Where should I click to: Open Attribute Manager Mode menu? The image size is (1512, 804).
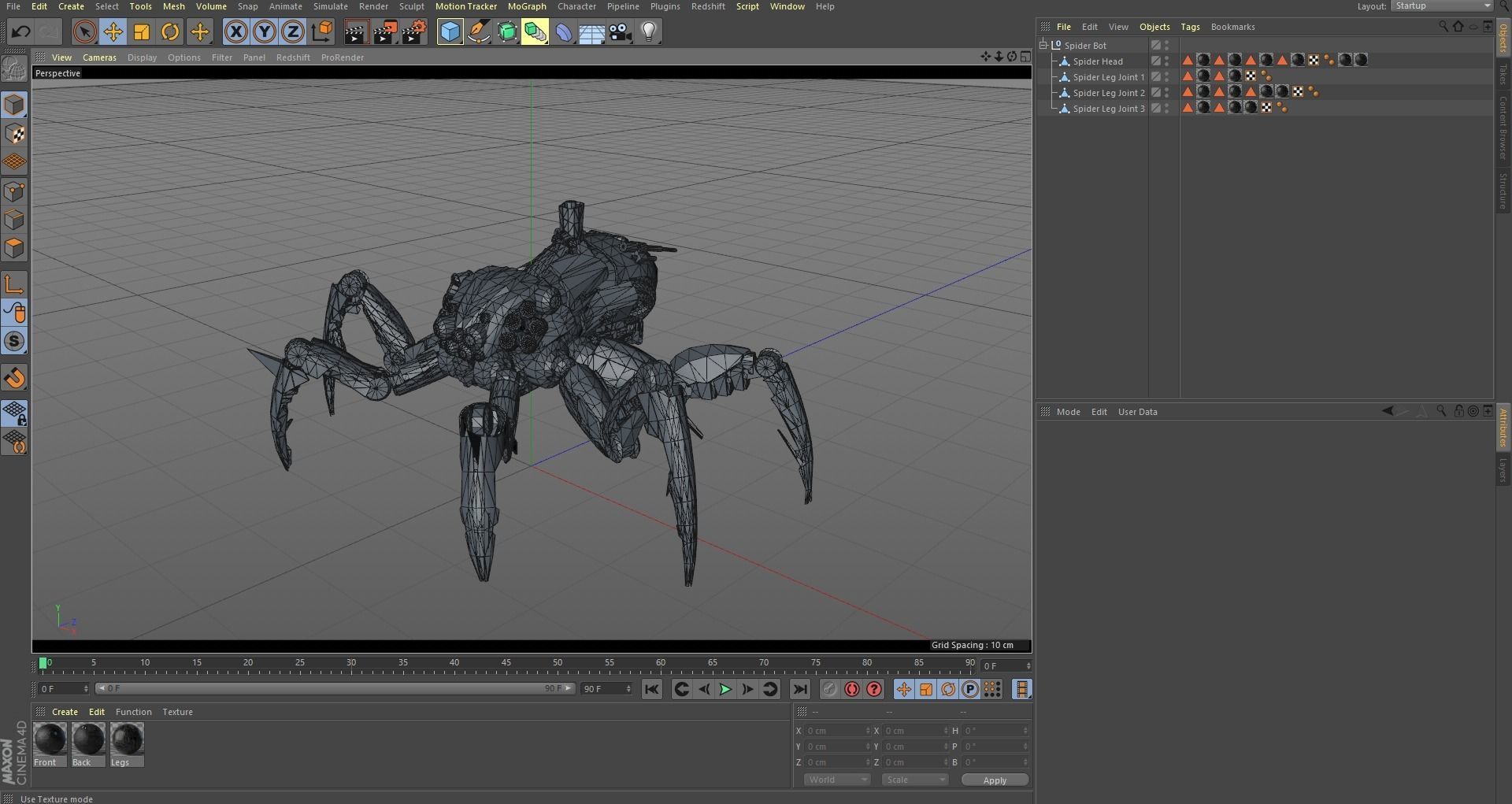coord(1068,412)
